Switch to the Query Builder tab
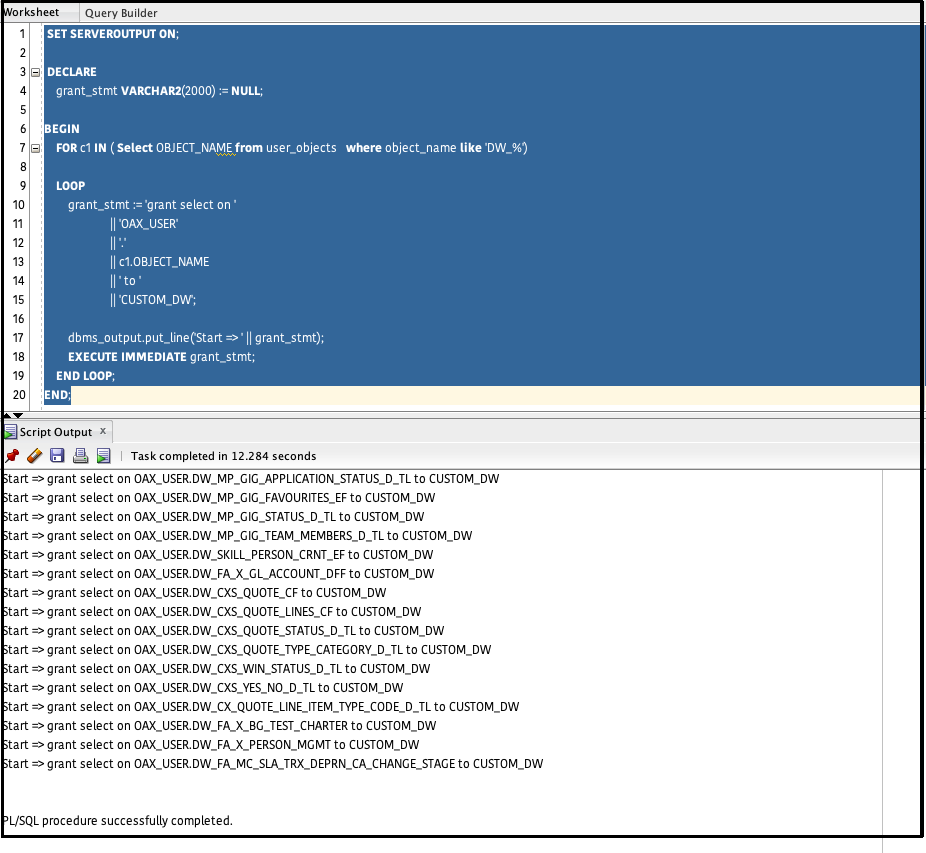The image size is (926, 853). coord(121,13)
